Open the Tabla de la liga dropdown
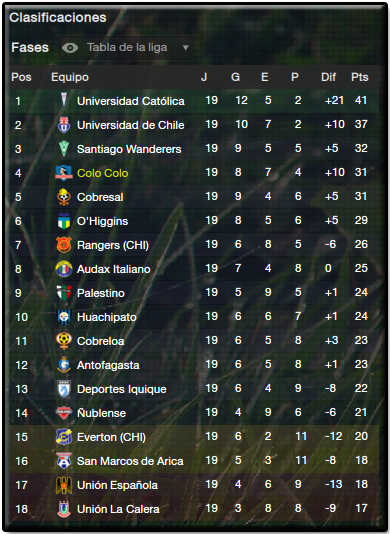 126,48
